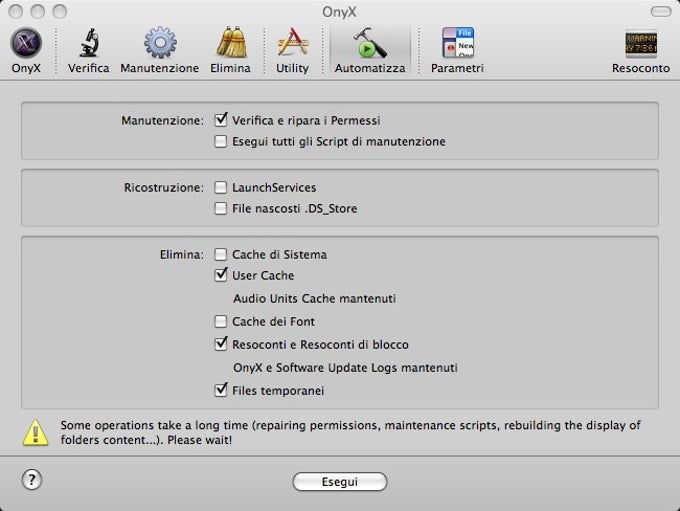This screenshot has width=680, height=511.
Task: Click the Elimina: section label
Action: (x=182, y=255)
